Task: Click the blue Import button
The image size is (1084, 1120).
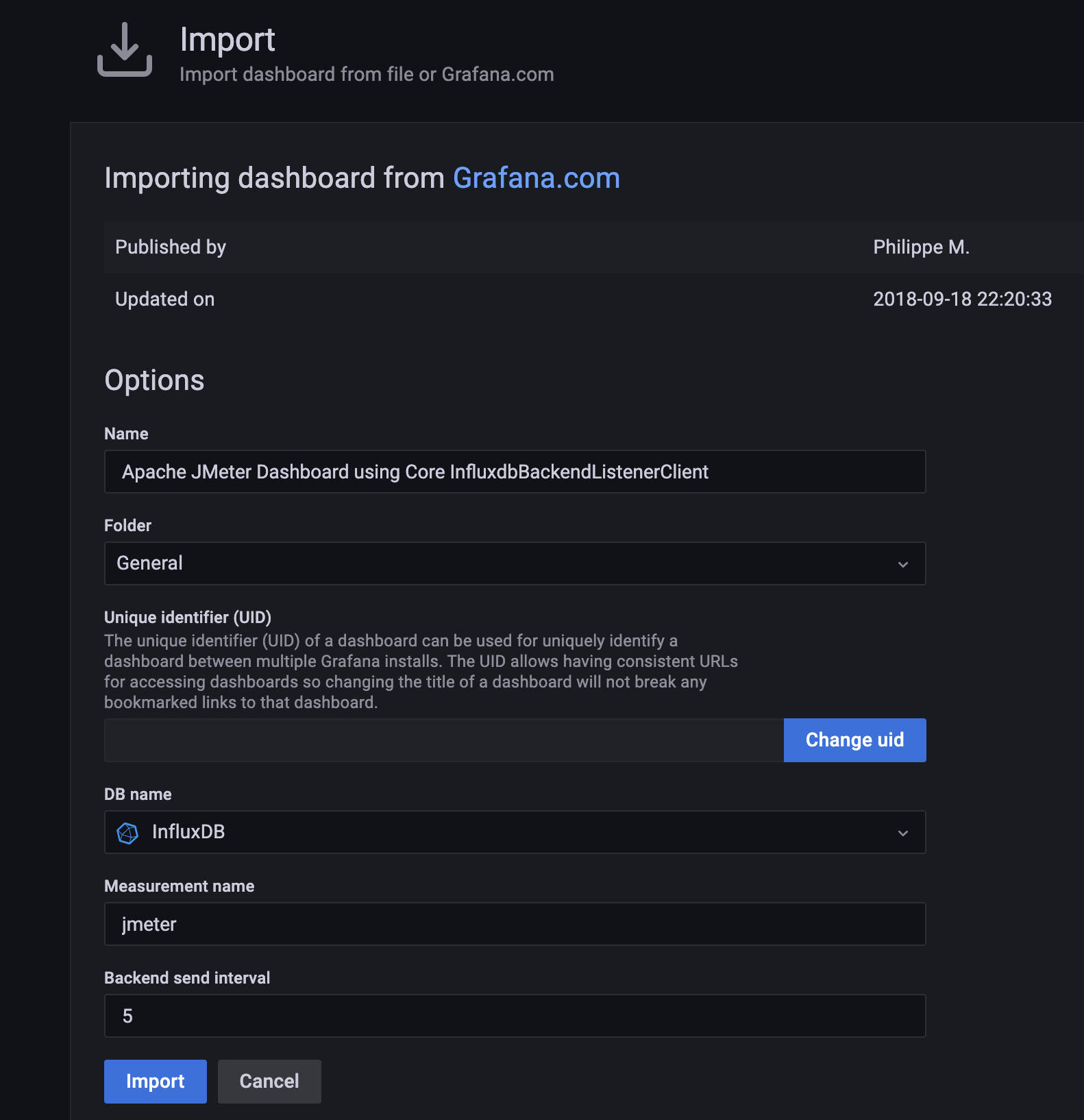Action: [156, 1082]
